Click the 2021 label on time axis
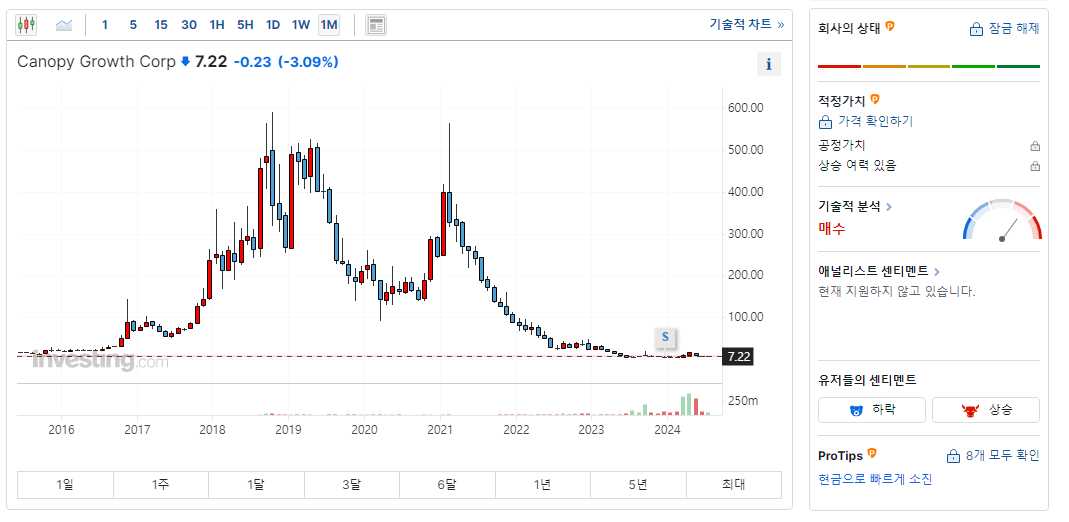 tap(440, 429)
